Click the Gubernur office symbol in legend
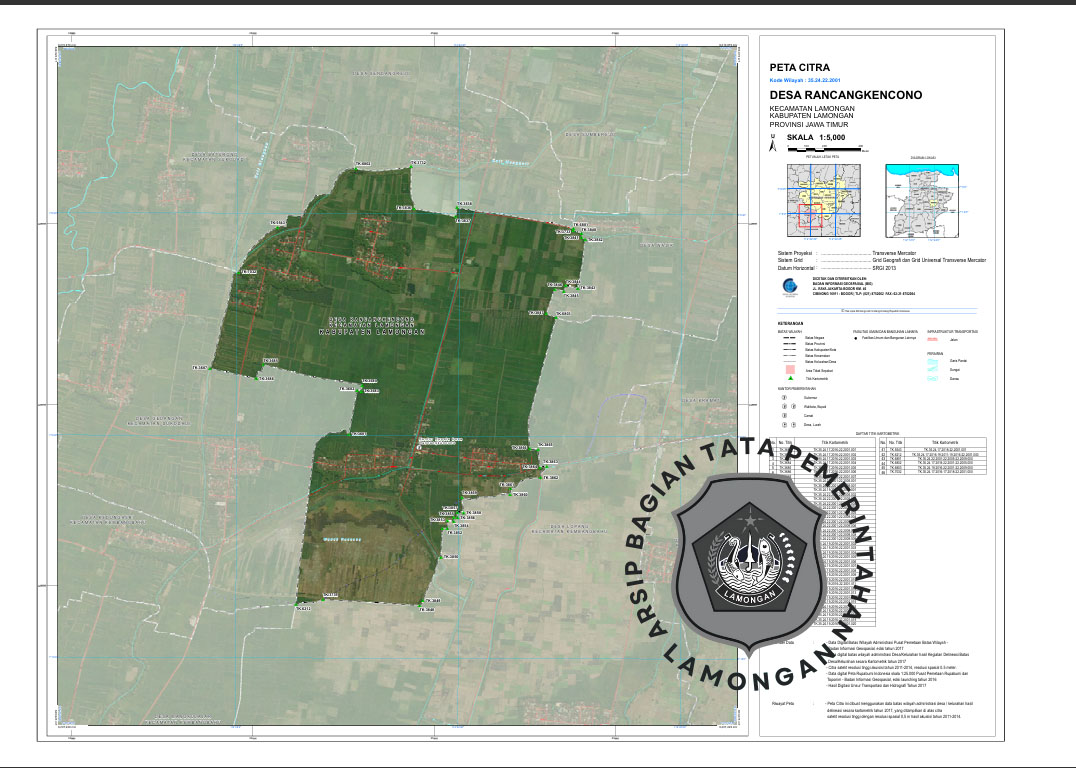The height and width of the screenshot is (768, 1076). pyautogui.click(x=784, y=397)
